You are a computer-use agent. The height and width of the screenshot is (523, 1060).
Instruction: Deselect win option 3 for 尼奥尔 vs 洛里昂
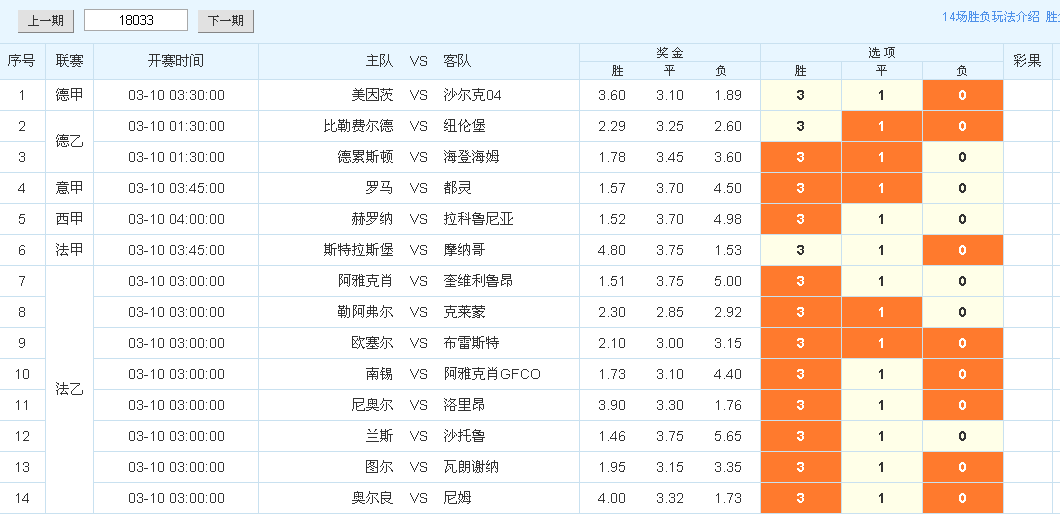[801, 406]
